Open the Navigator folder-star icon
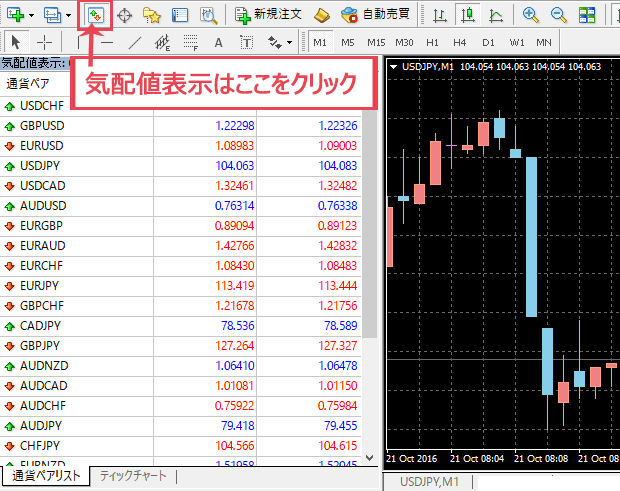The width and height of the screenshot is (620, 491). pos(152,15)
